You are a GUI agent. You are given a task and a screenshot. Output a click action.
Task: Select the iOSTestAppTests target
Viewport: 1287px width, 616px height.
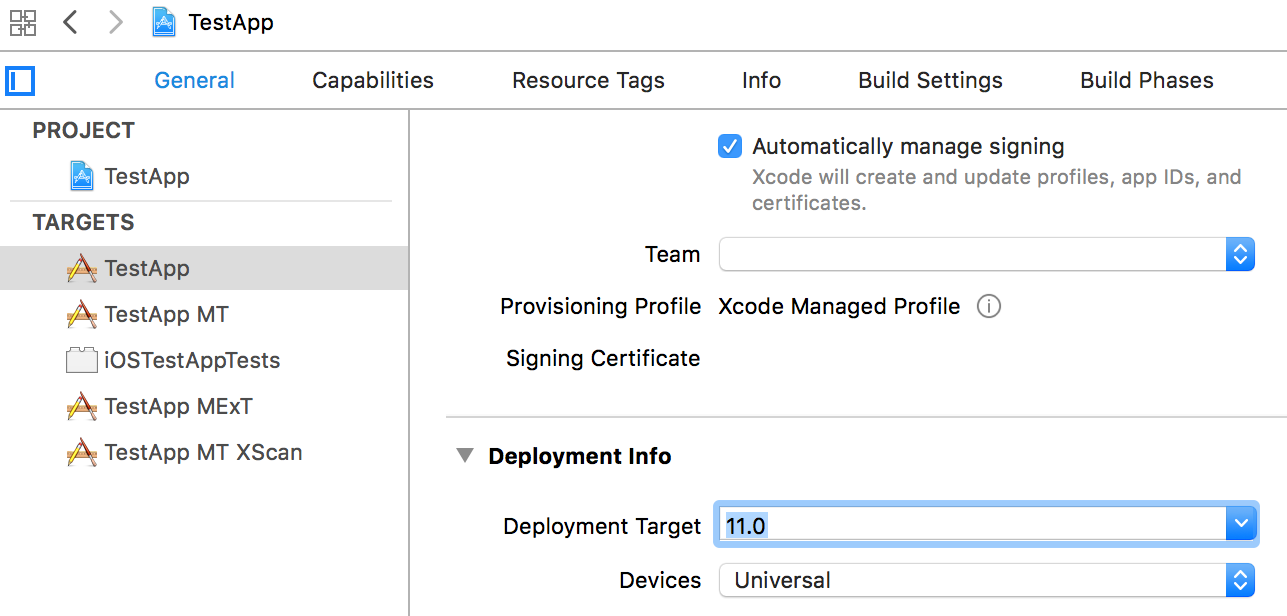click(x=191, y=361)
